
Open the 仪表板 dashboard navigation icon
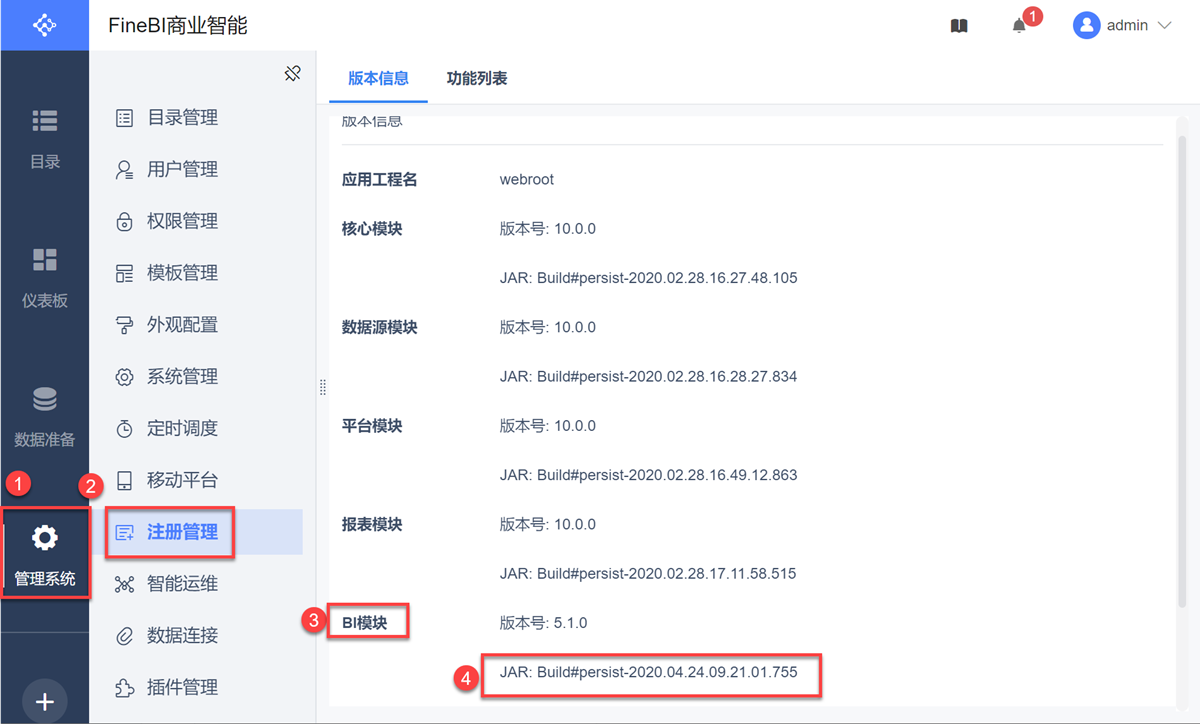click(x=44, y=260)
